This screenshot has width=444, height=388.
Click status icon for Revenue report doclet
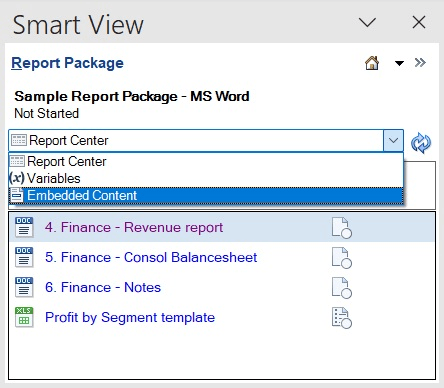coord(342,228)
